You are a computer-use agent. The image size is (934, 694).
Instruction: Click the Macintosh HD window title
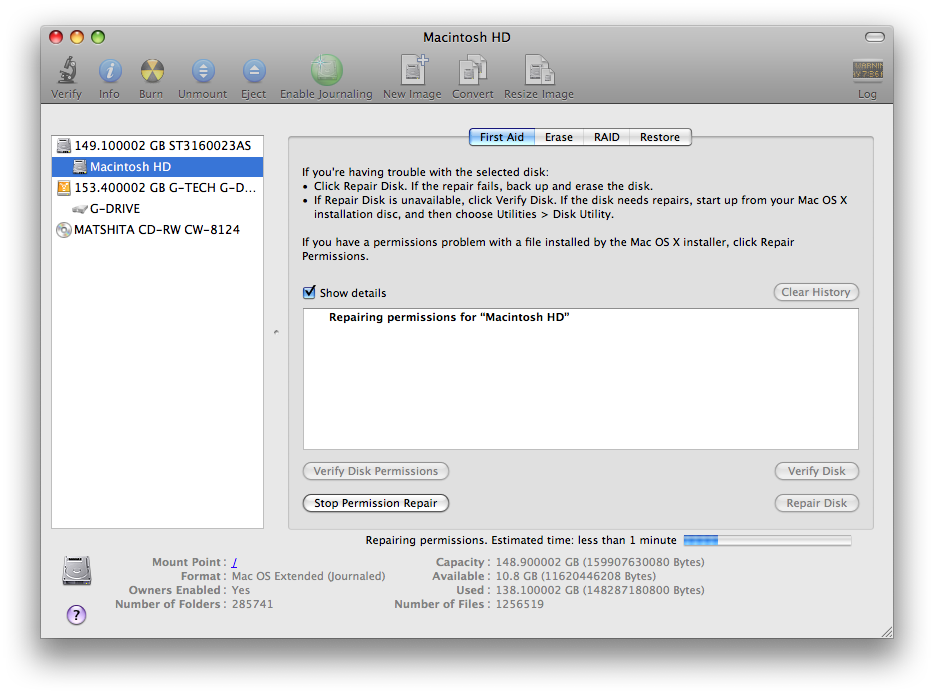coord(466,37)
